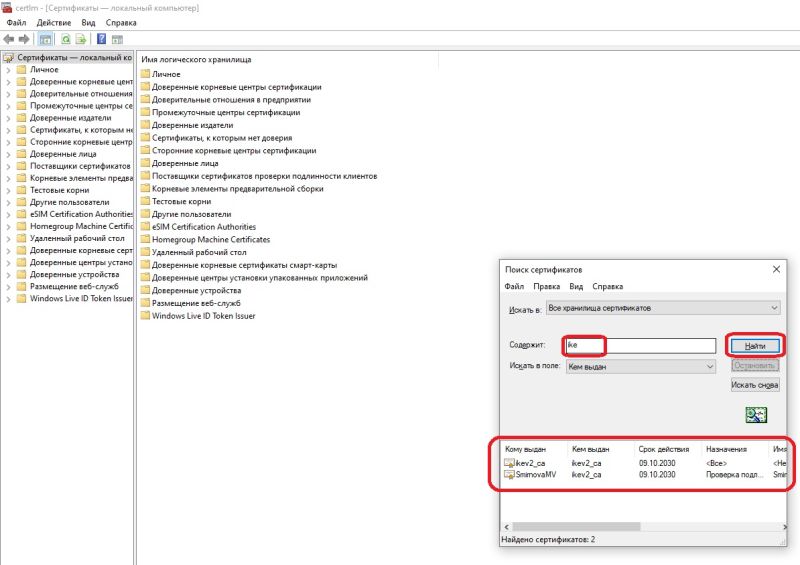Expand Windows Live ID Token Issuer tree node
The height and width of the screenshot is (565, 800).
(x=8, y=299)
